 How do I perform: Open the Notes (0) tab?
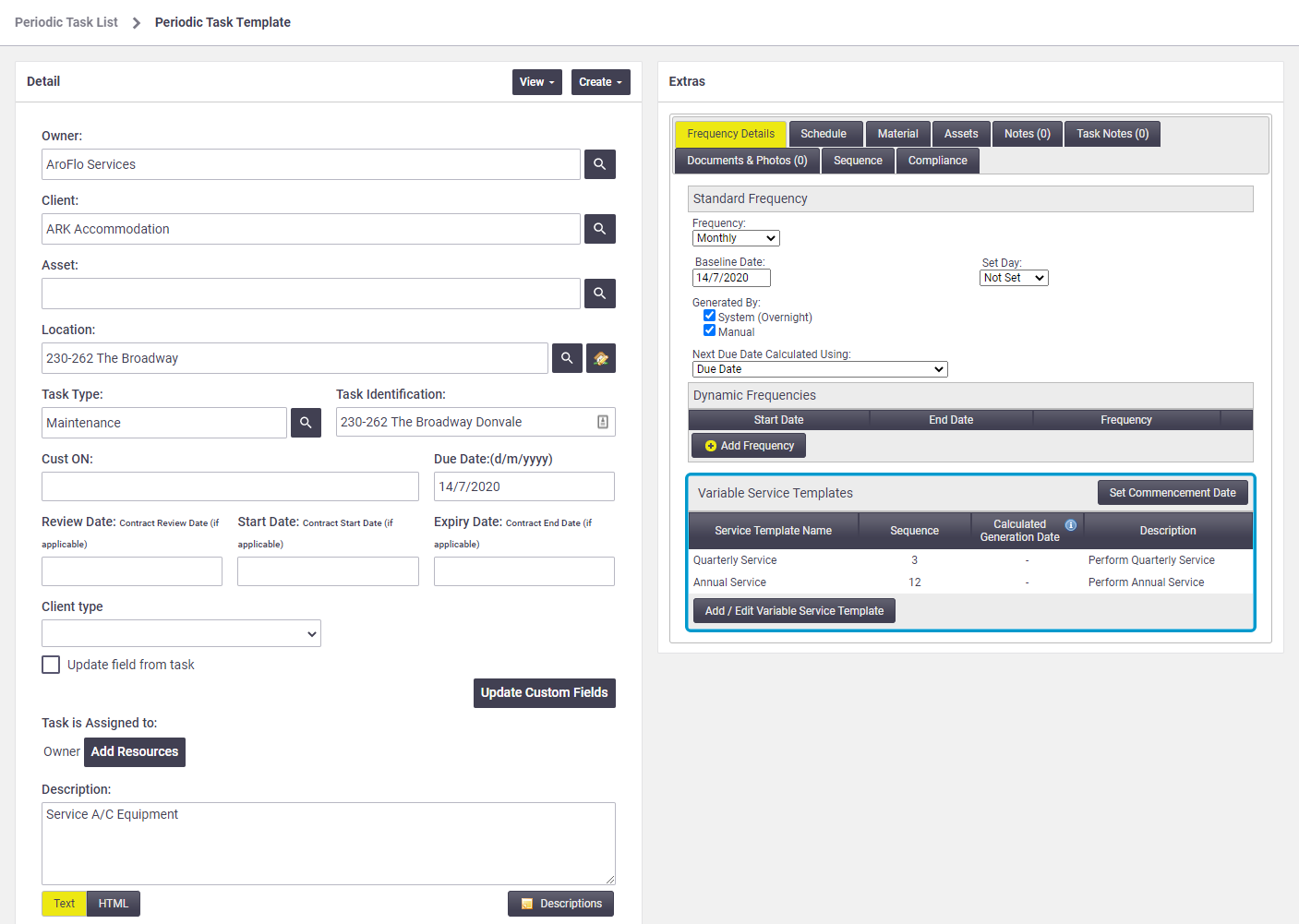[x=1028, y=134]
